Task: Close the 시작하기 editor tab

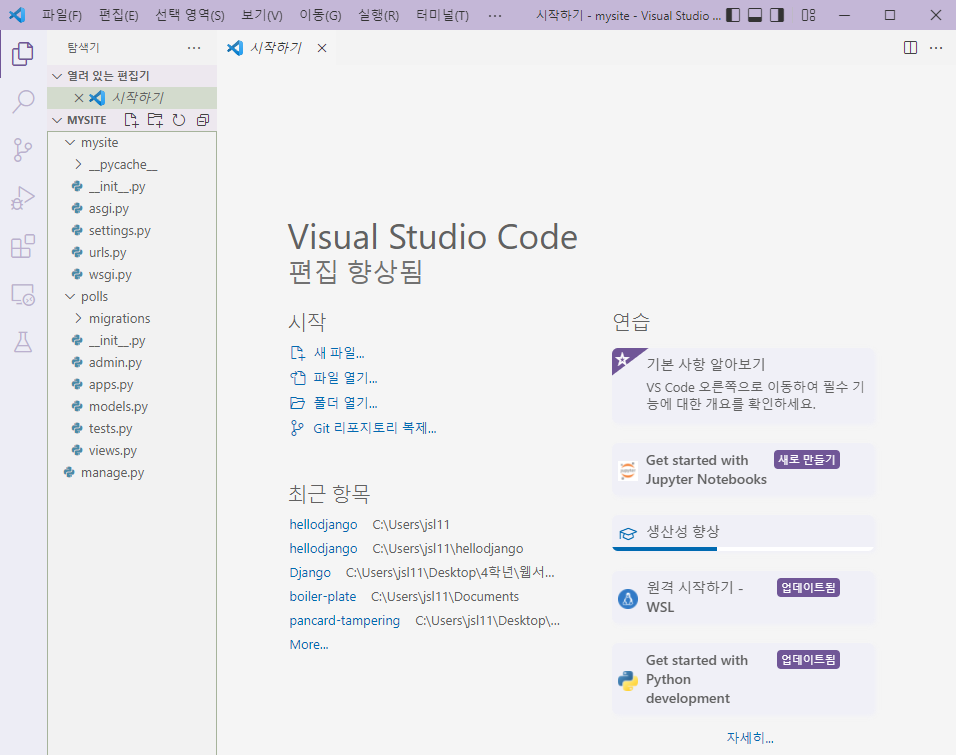Action: (x=322, y=48)
